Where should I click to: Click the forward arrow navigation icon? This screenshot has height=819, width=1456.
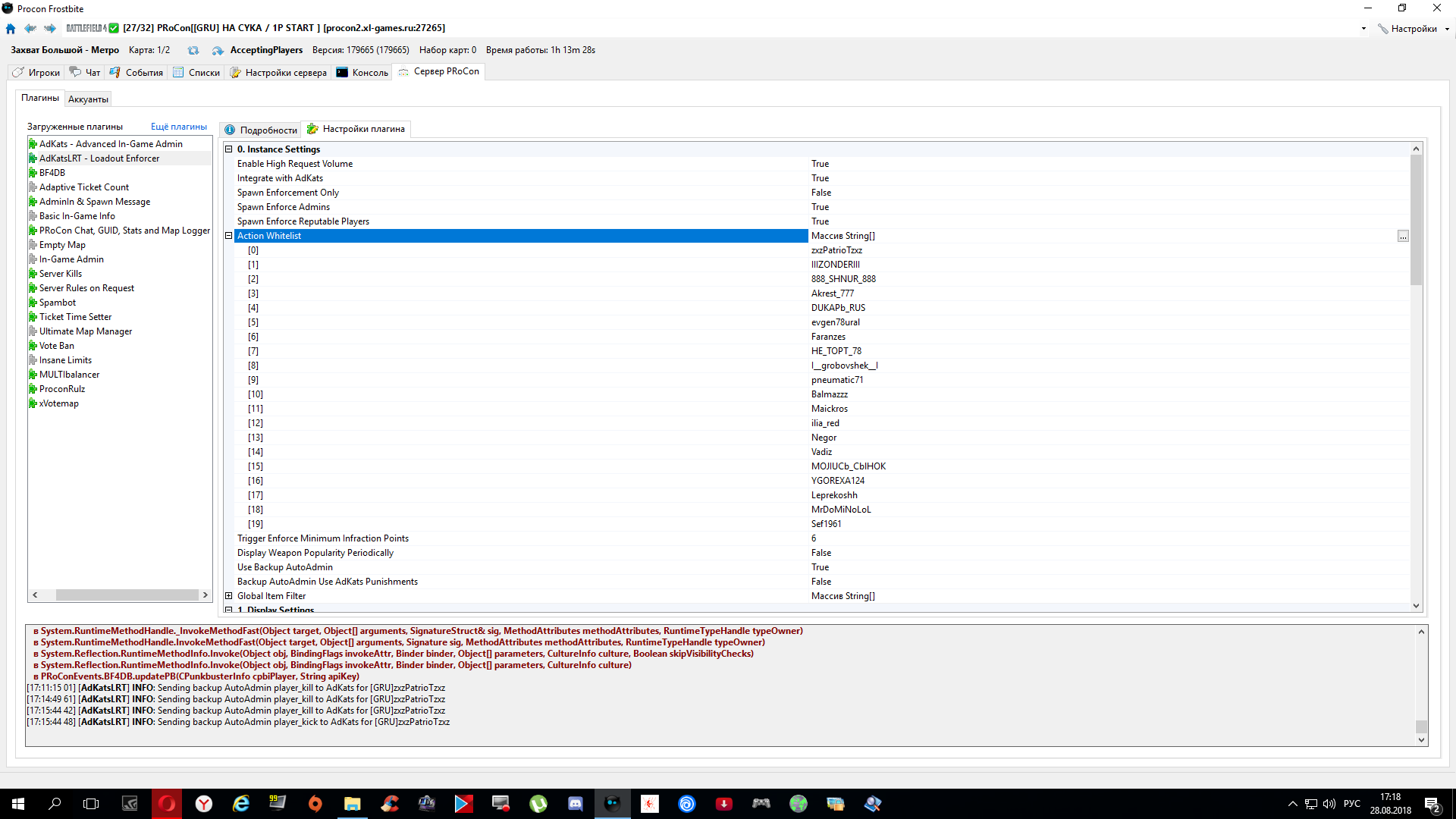50,29
